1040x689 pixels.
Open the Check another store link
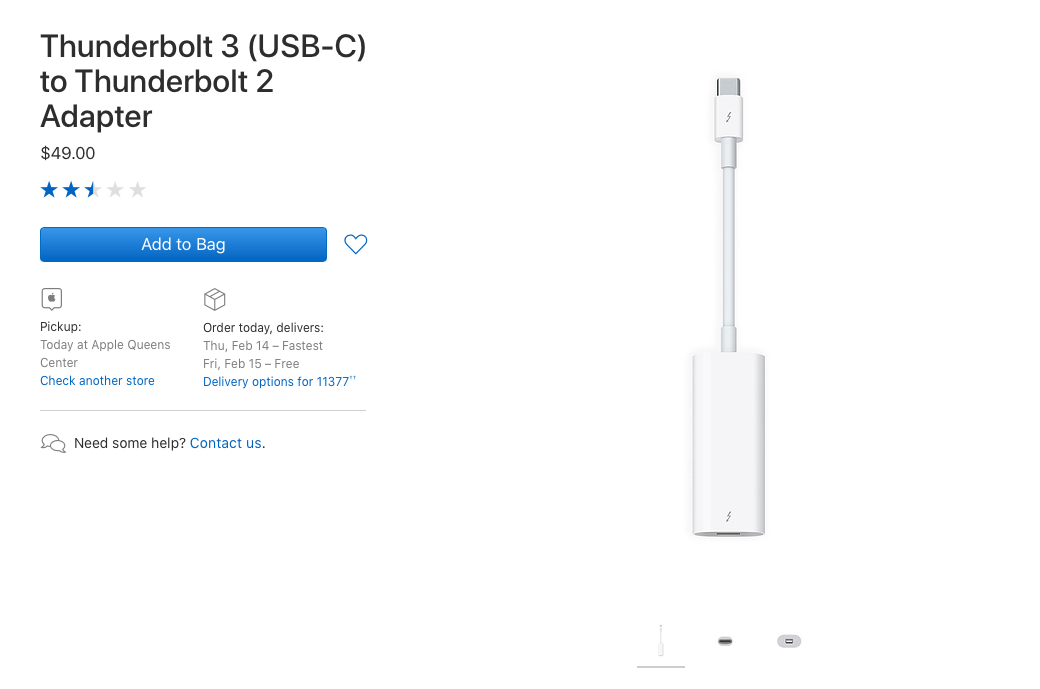tap(97, 381)
